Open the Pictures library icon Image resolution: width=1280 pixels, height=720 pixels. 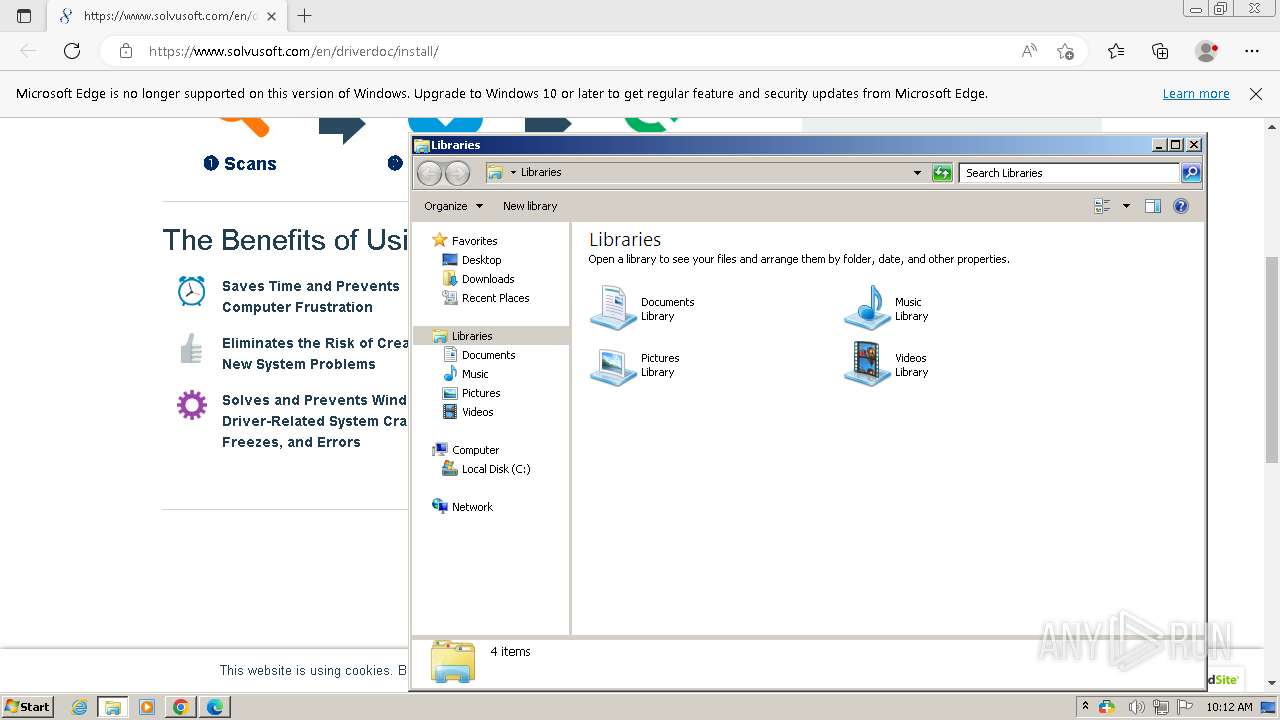613,365
